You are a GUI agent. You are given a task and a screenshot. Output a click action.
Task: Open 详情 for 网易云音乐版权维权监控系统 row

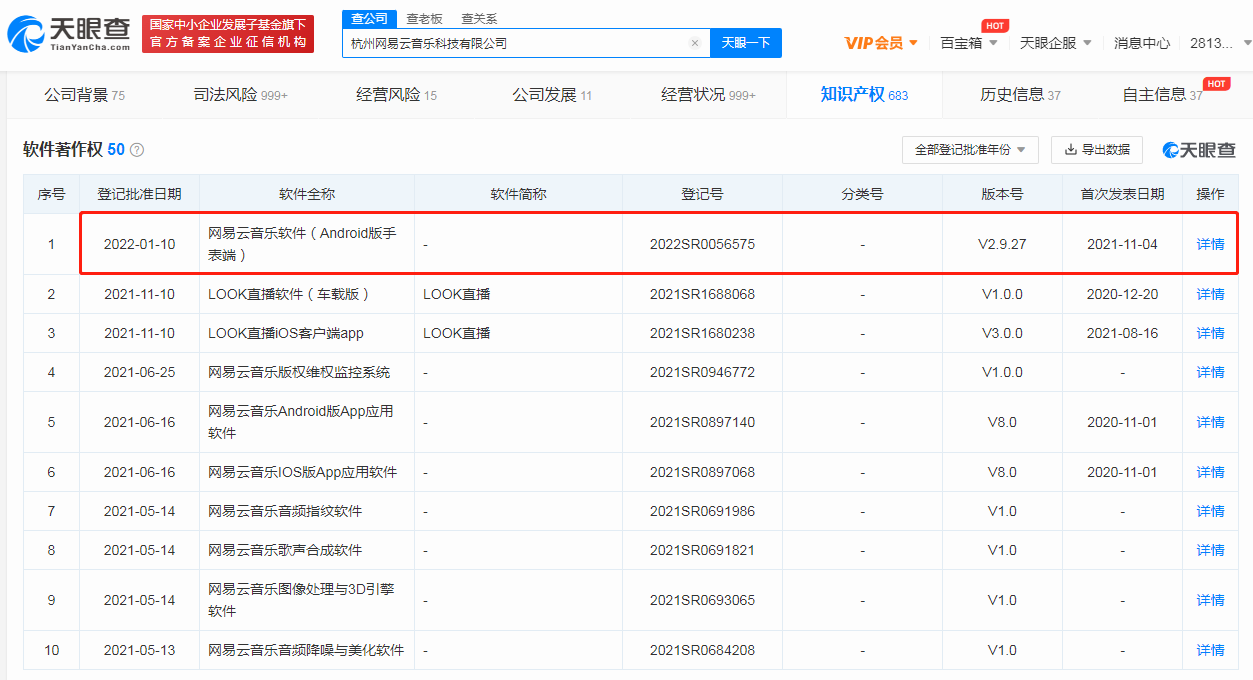1210,372
